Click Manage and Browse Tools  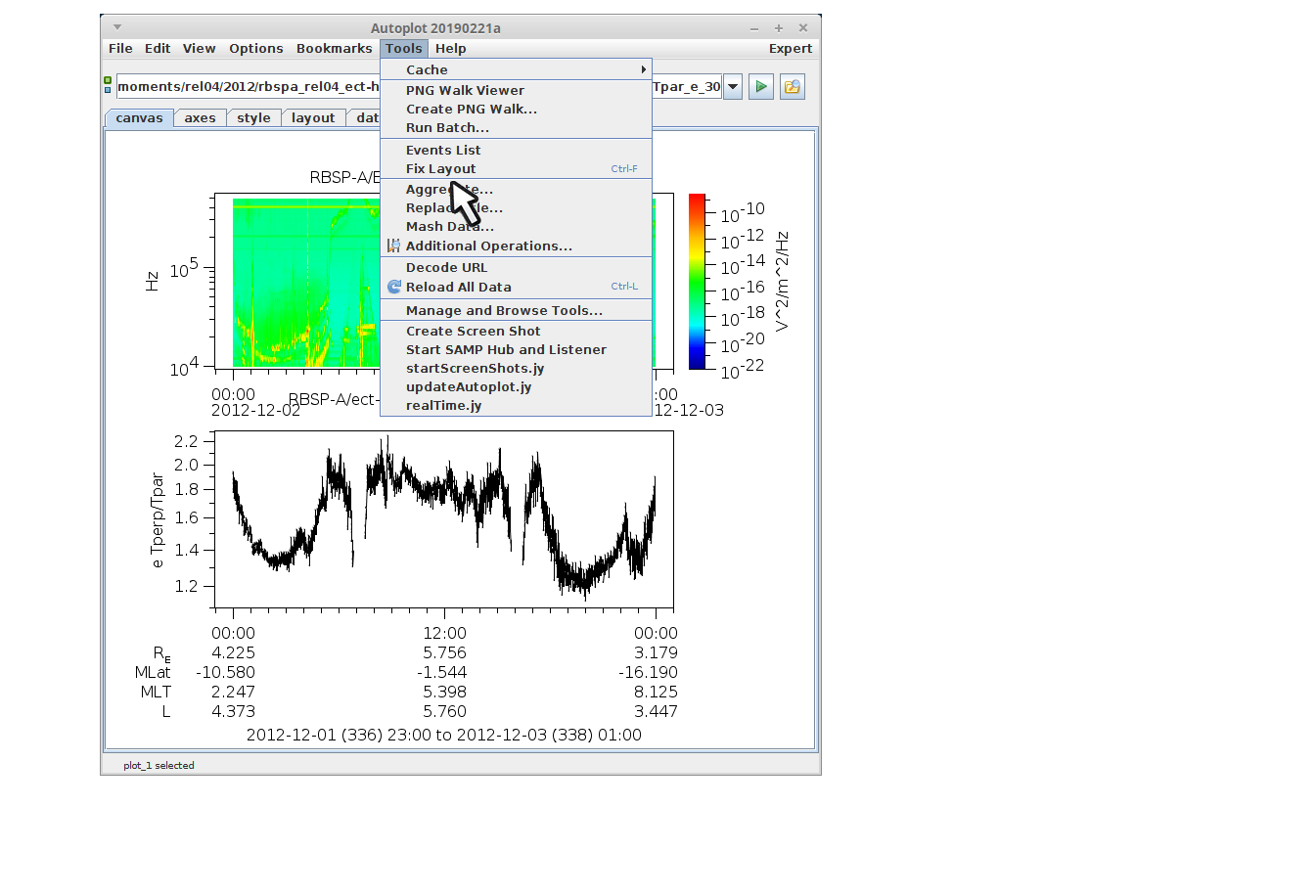504,311
